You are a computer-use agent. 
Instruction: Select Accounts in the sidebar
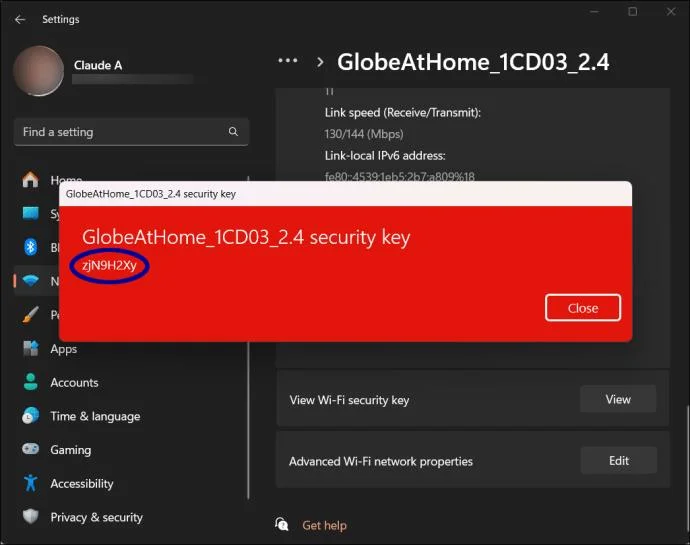[x=74, y=383]
